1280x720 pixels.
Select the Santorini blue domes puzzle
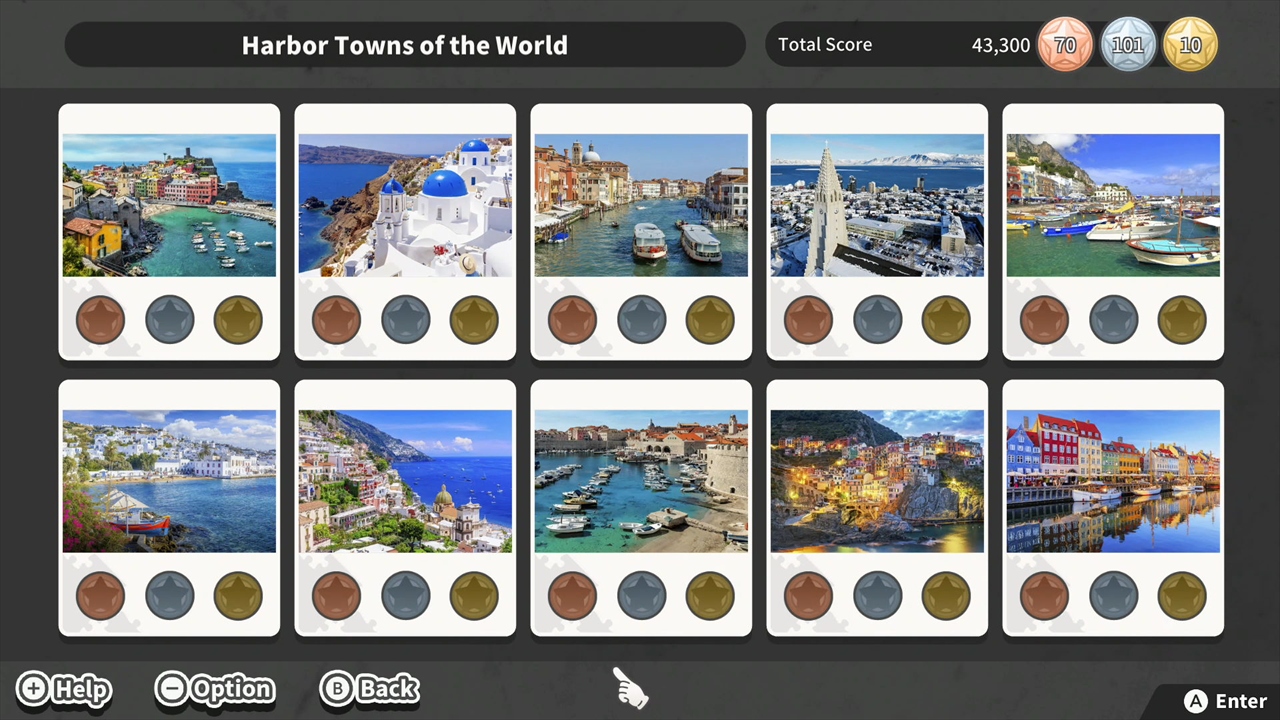[x=405, y=205]
